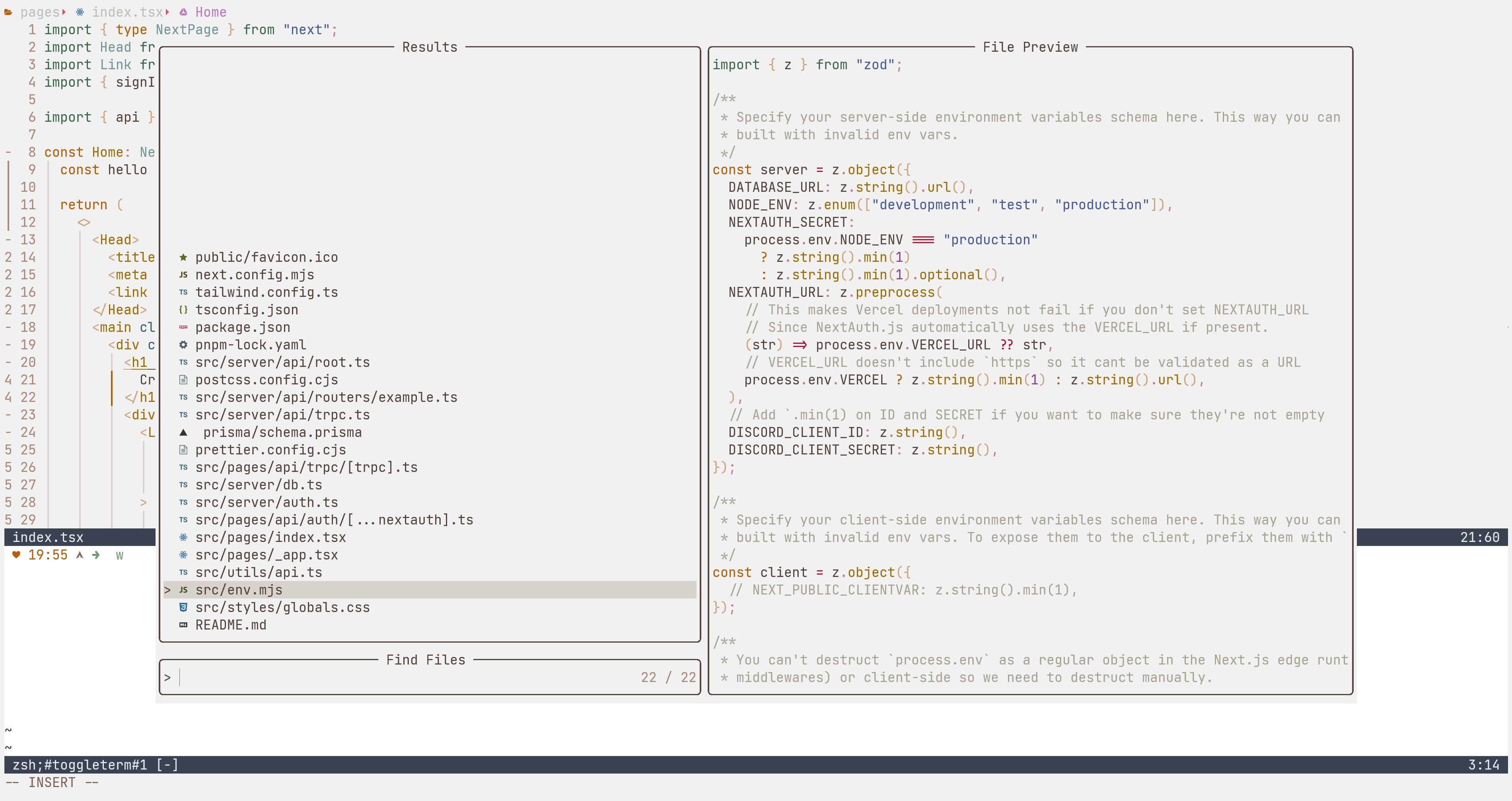Click the JS icon next to next.config.mjs

click(183, 275)
